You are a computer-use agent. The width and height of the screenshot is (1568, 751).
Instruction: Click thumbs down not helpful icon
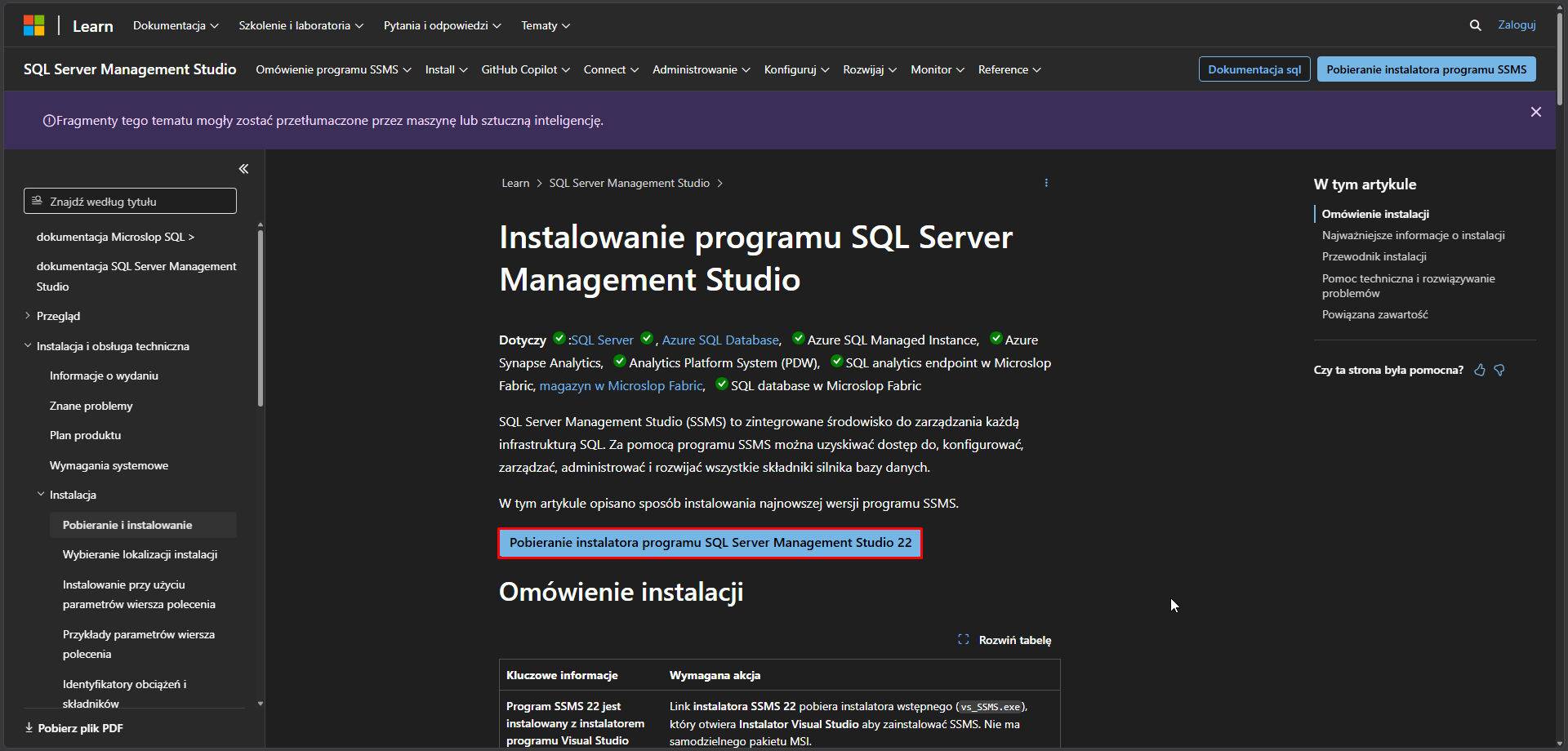(1499, 370)
